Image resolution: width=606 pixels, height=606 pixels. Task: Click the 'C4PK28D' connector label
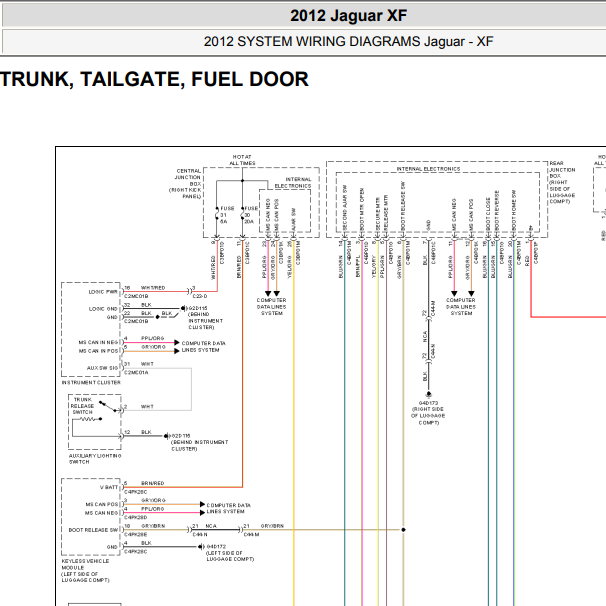pyautogui.click(x=136, y=517)
